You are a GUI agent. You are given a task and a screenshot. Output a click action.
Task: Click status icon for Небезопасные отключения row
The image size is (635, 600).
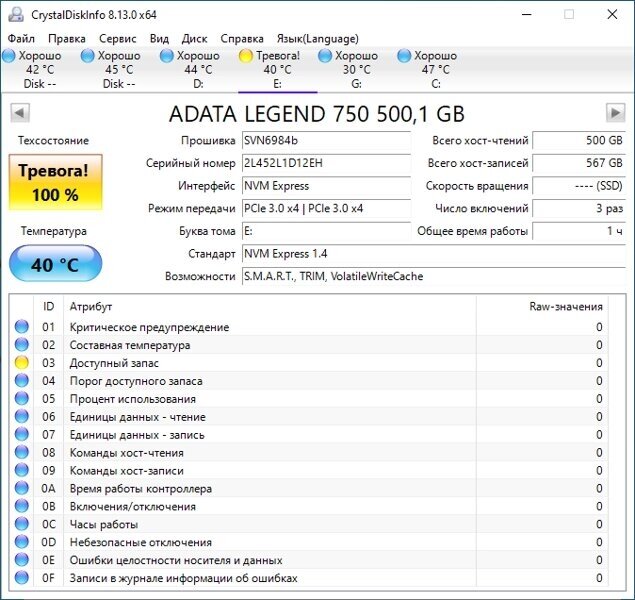[x=21, y=542]
